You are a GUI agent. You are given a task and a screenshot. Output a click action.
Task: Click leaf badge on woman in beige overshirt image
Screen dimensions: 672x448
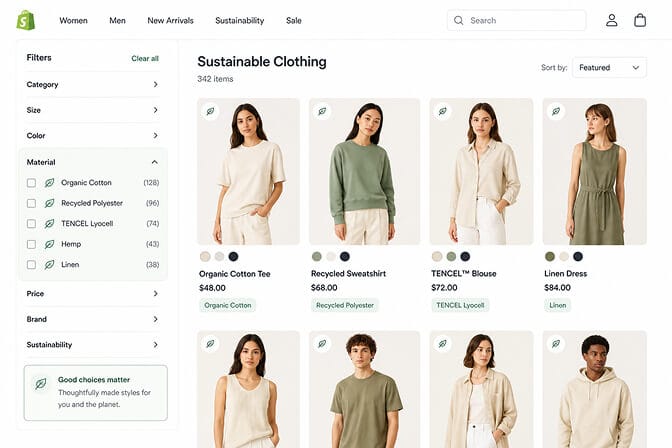click(443, 344)
